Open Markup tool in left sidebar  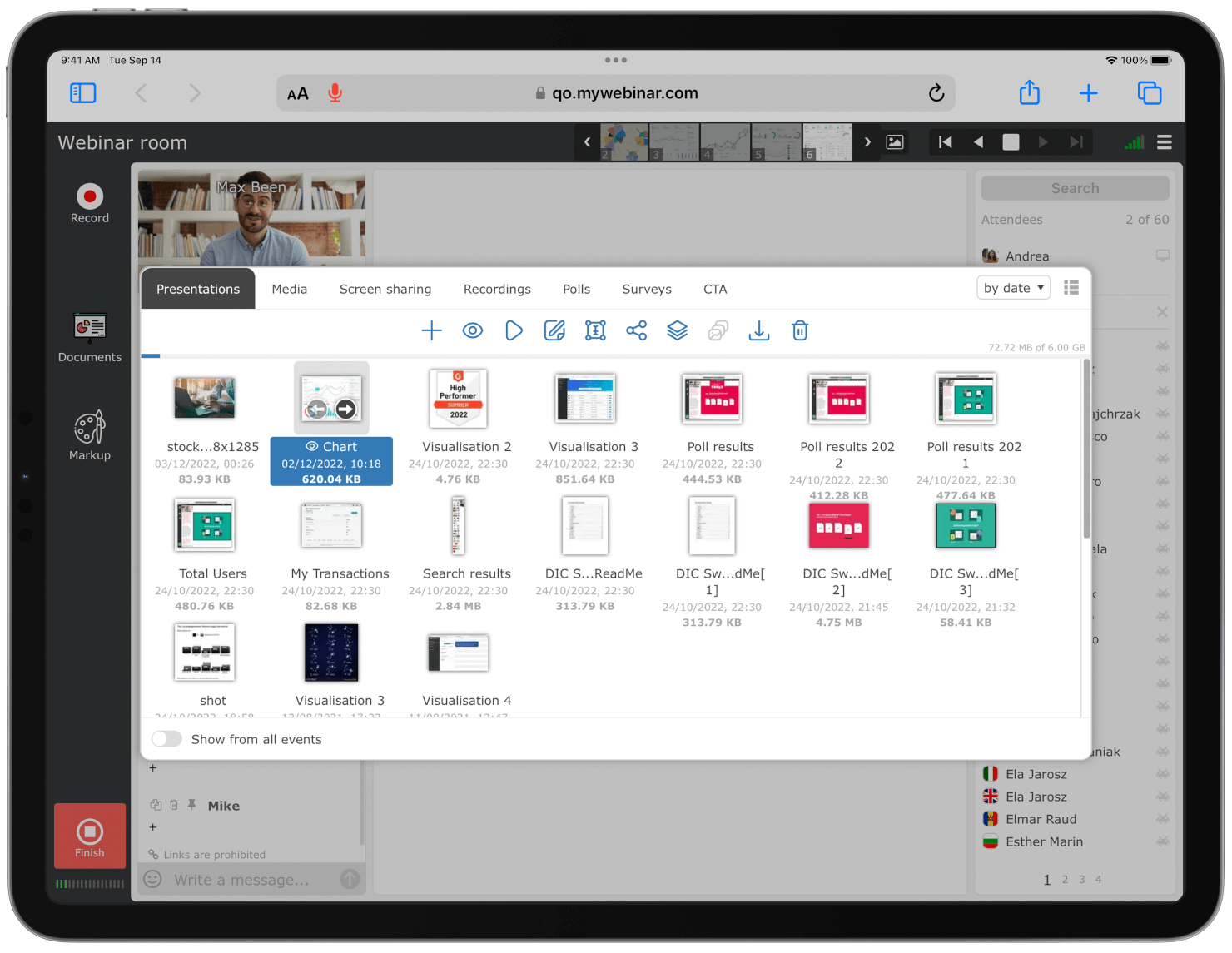click(90, 436)
